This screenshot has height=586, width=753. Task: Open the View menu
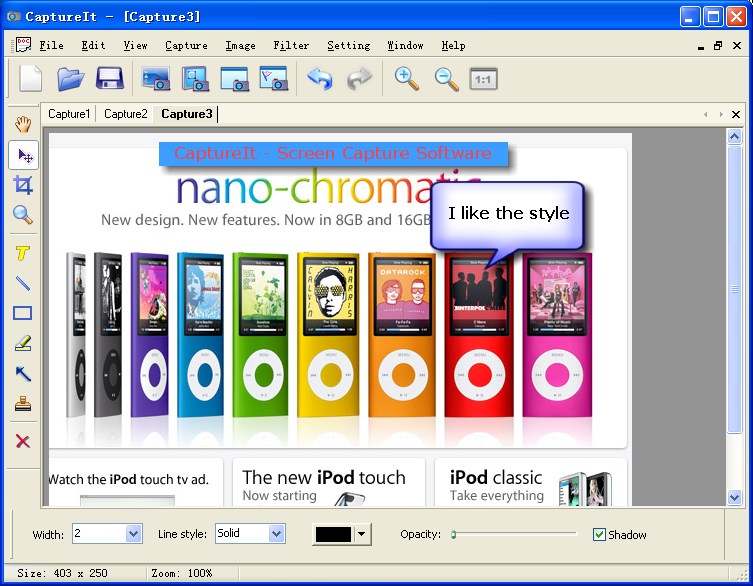point(135,45)
